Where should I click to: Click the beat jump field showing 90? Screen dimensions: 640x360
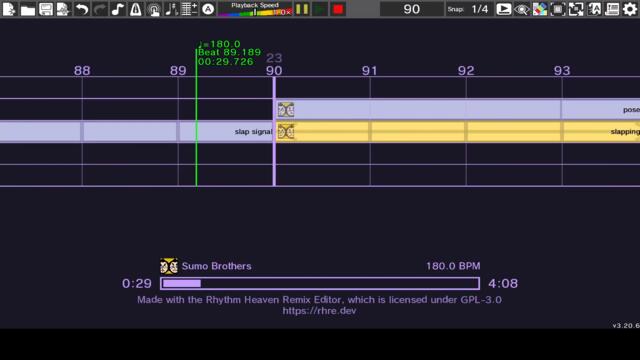click(x=411, y=9)
